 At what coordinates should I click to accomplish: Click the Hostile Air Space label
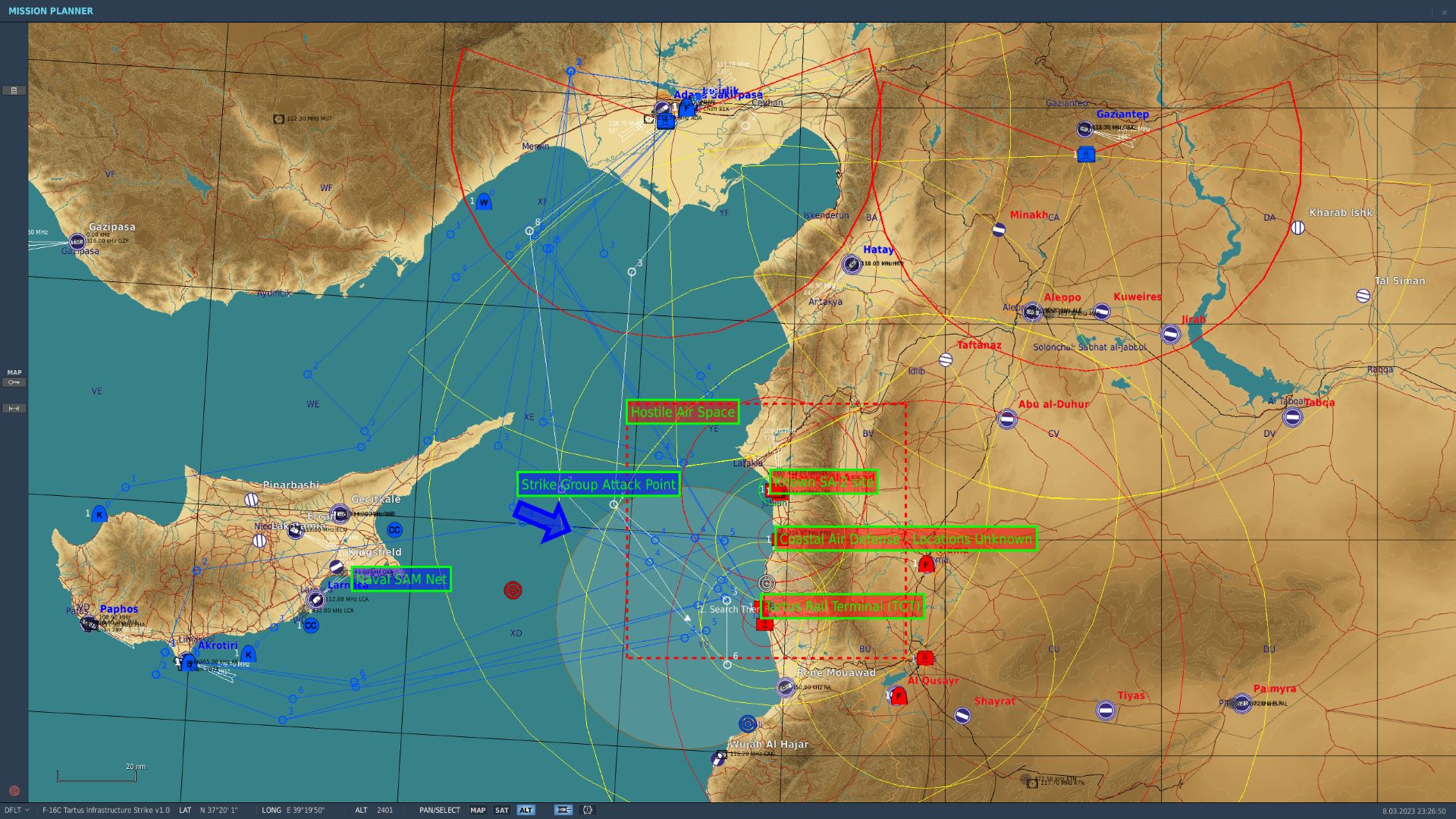[682, 412]
